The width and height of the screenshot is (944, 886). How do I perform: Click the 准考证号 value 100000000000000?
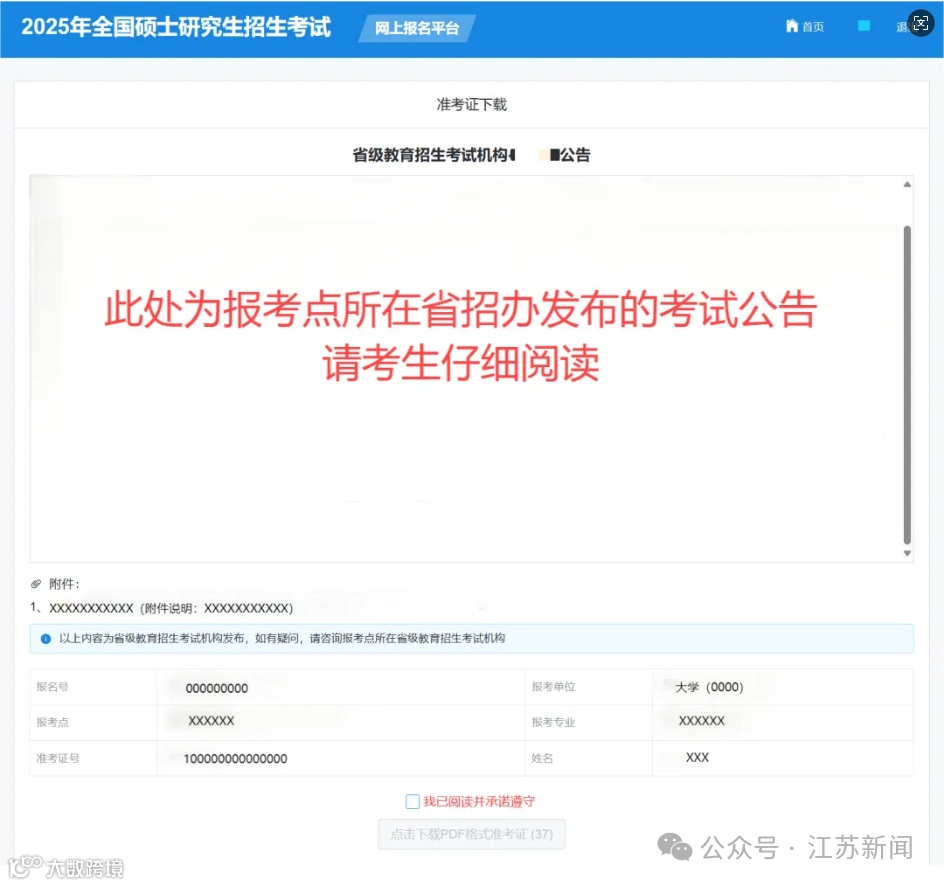(x=235, y=759)
